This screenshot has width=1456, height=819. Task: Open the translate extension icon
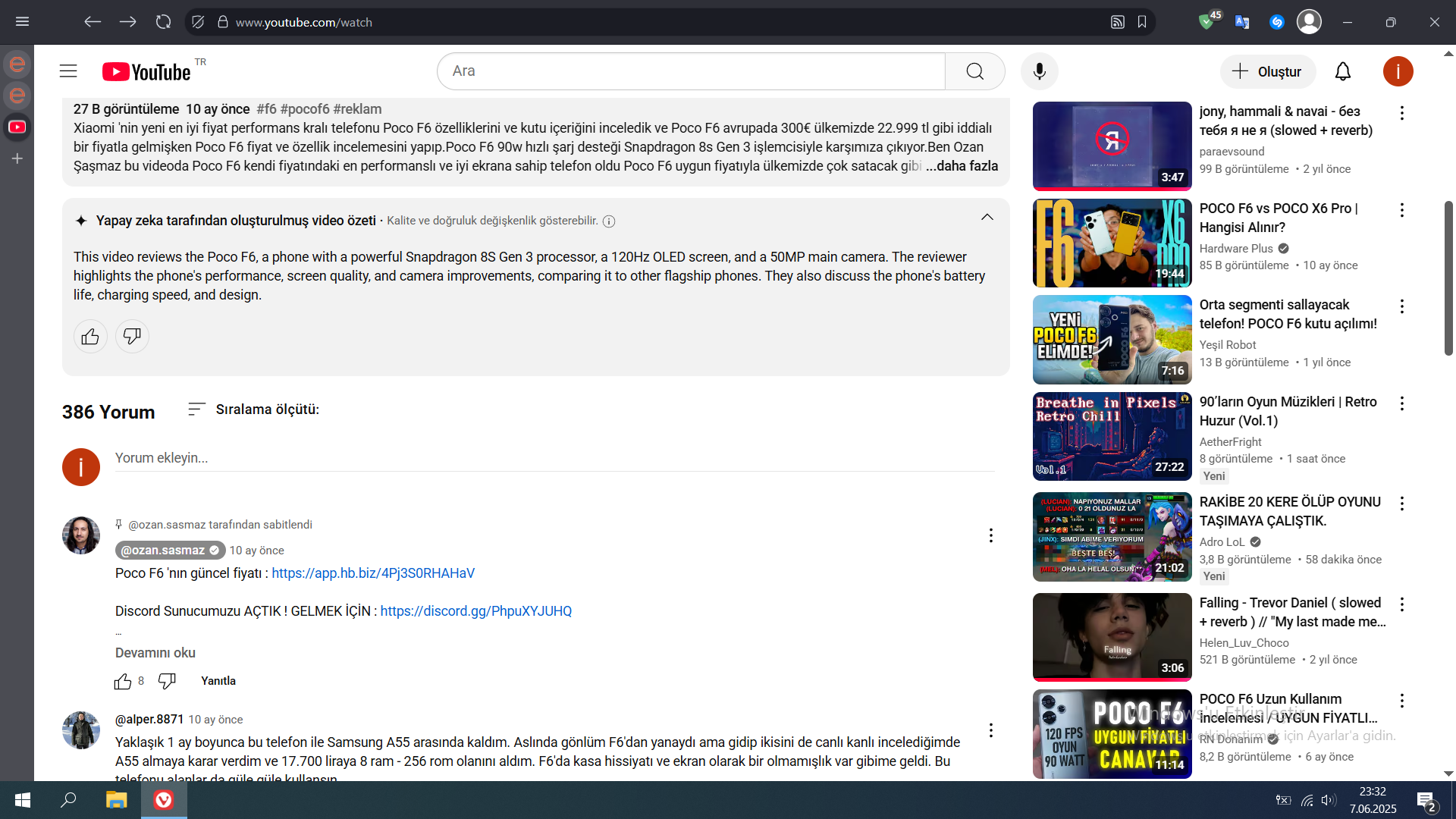click(1242, 22)
